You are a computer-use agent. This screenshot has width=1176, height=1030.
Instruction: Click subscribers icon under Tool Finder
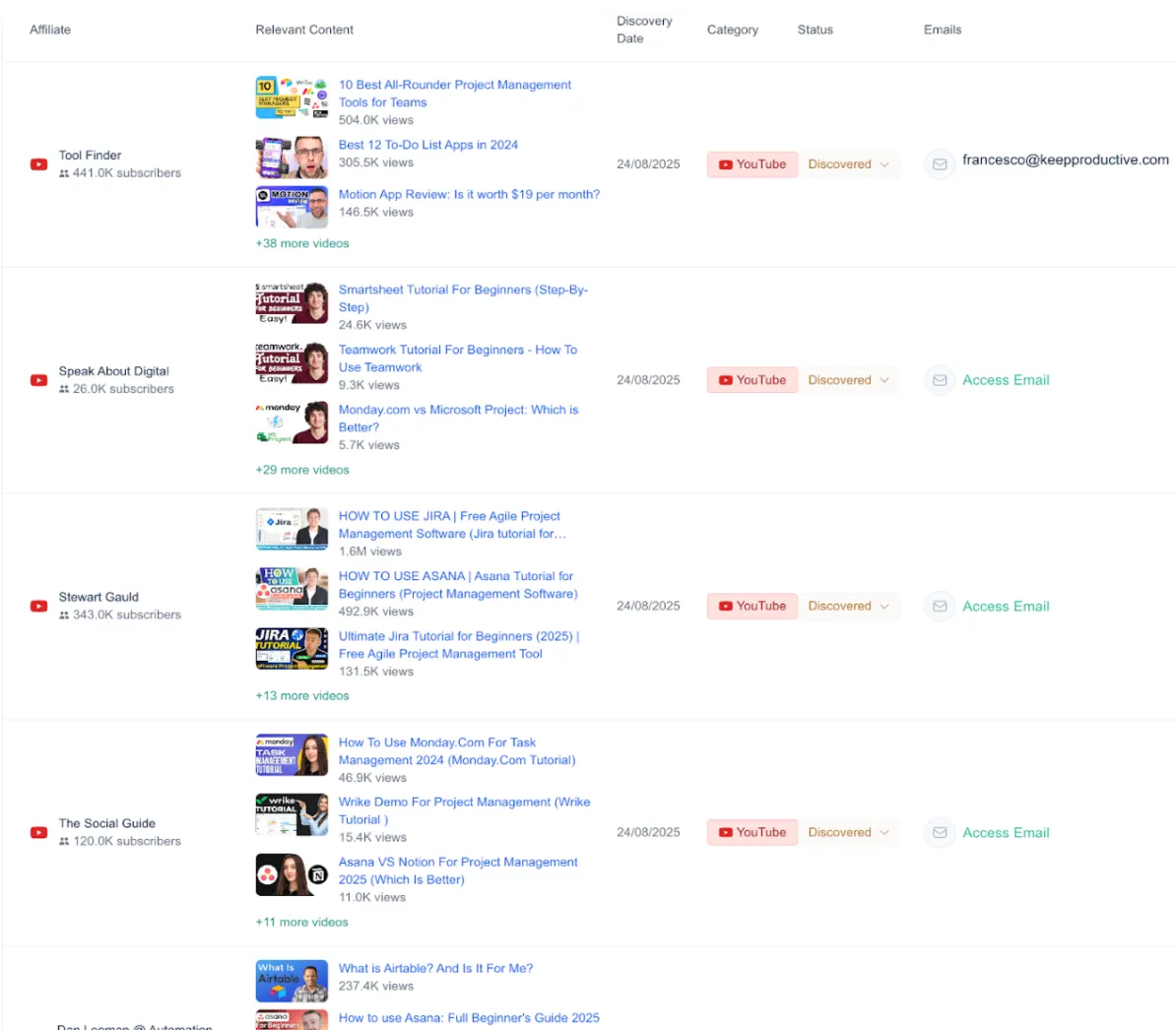click(x=64, y=173)
